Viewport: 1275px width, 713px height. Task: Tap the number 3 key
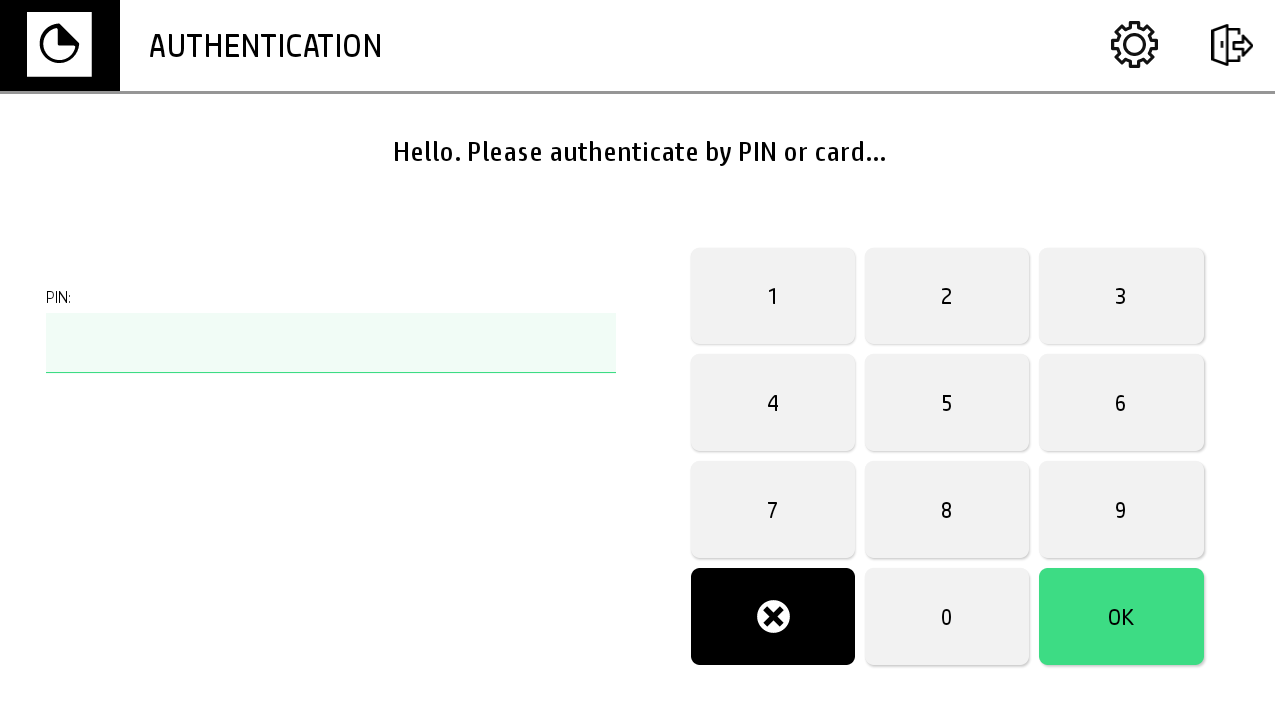coord(1121,296)
